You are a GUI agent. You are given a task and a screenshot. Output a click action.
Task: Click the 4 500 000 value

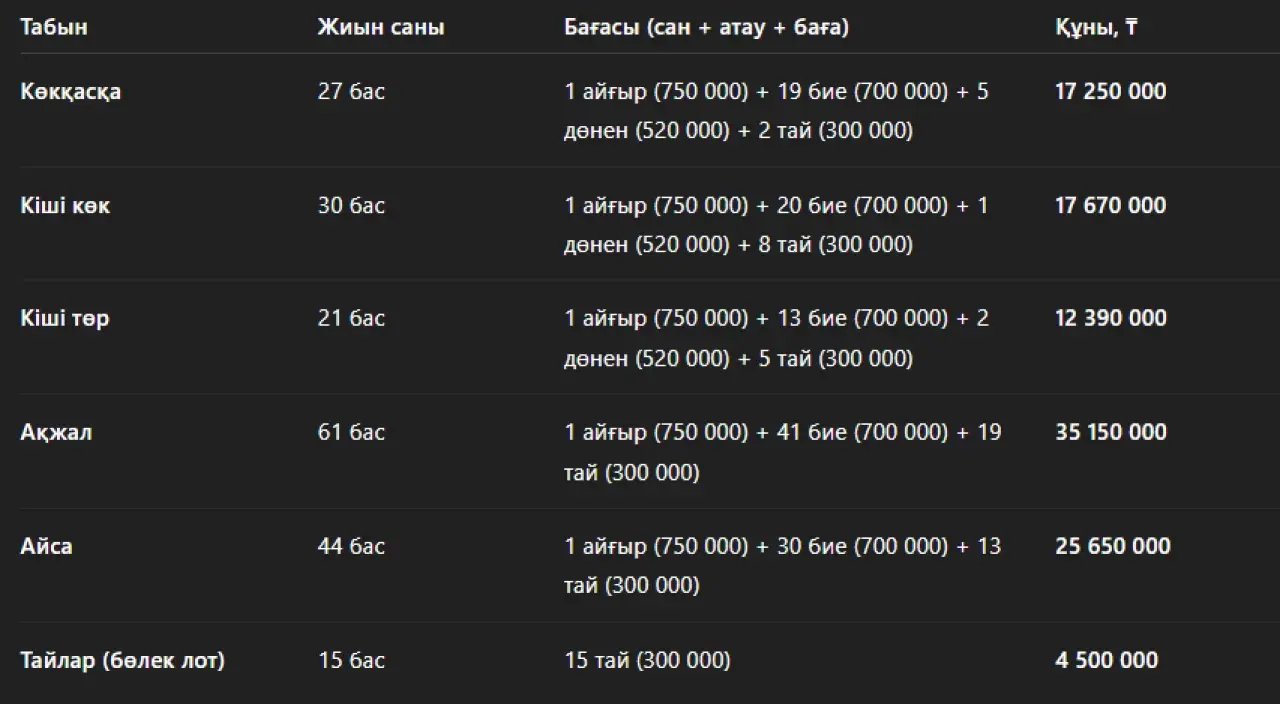(x=1107, y=660)
